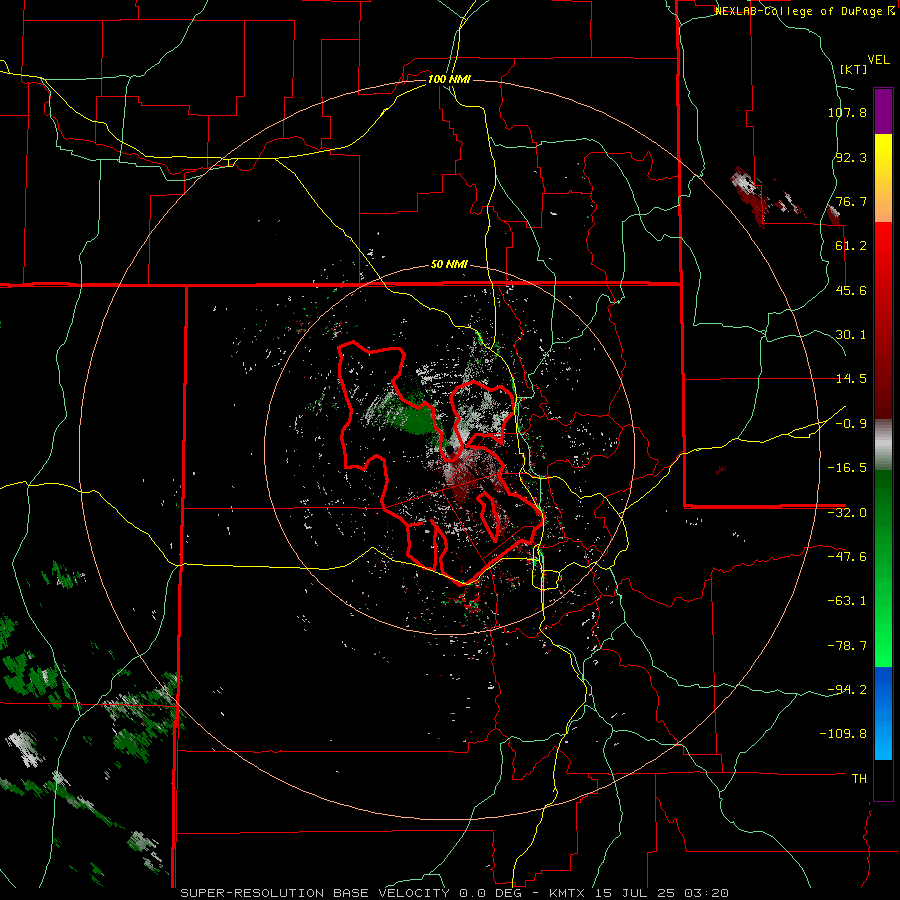Click the blue segment of velocity color bar

point(883,713)
